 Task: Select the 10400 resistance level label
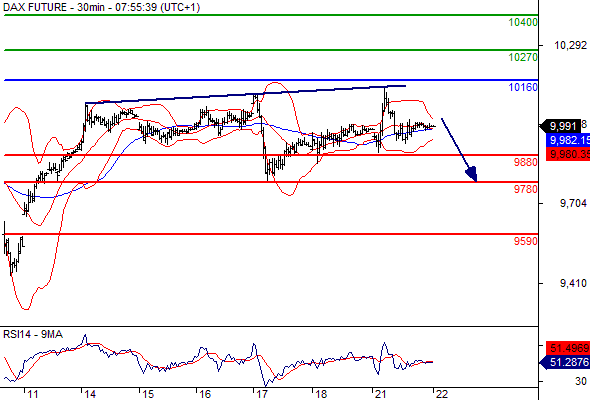click(x=523, y=22)
